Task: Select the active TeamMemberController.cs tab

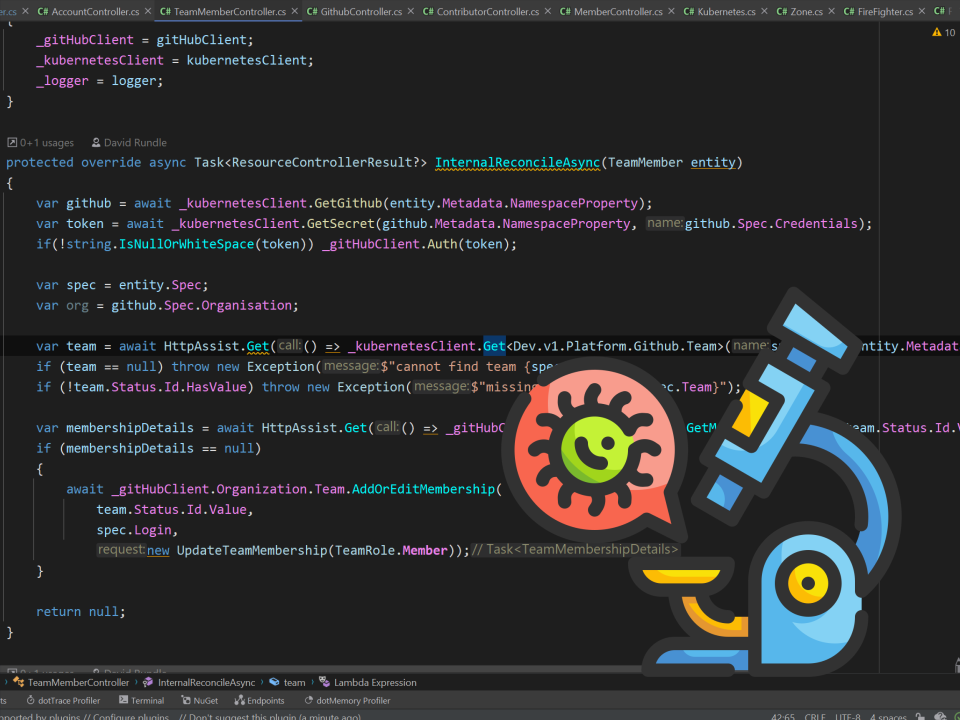Action: [230, 12]
